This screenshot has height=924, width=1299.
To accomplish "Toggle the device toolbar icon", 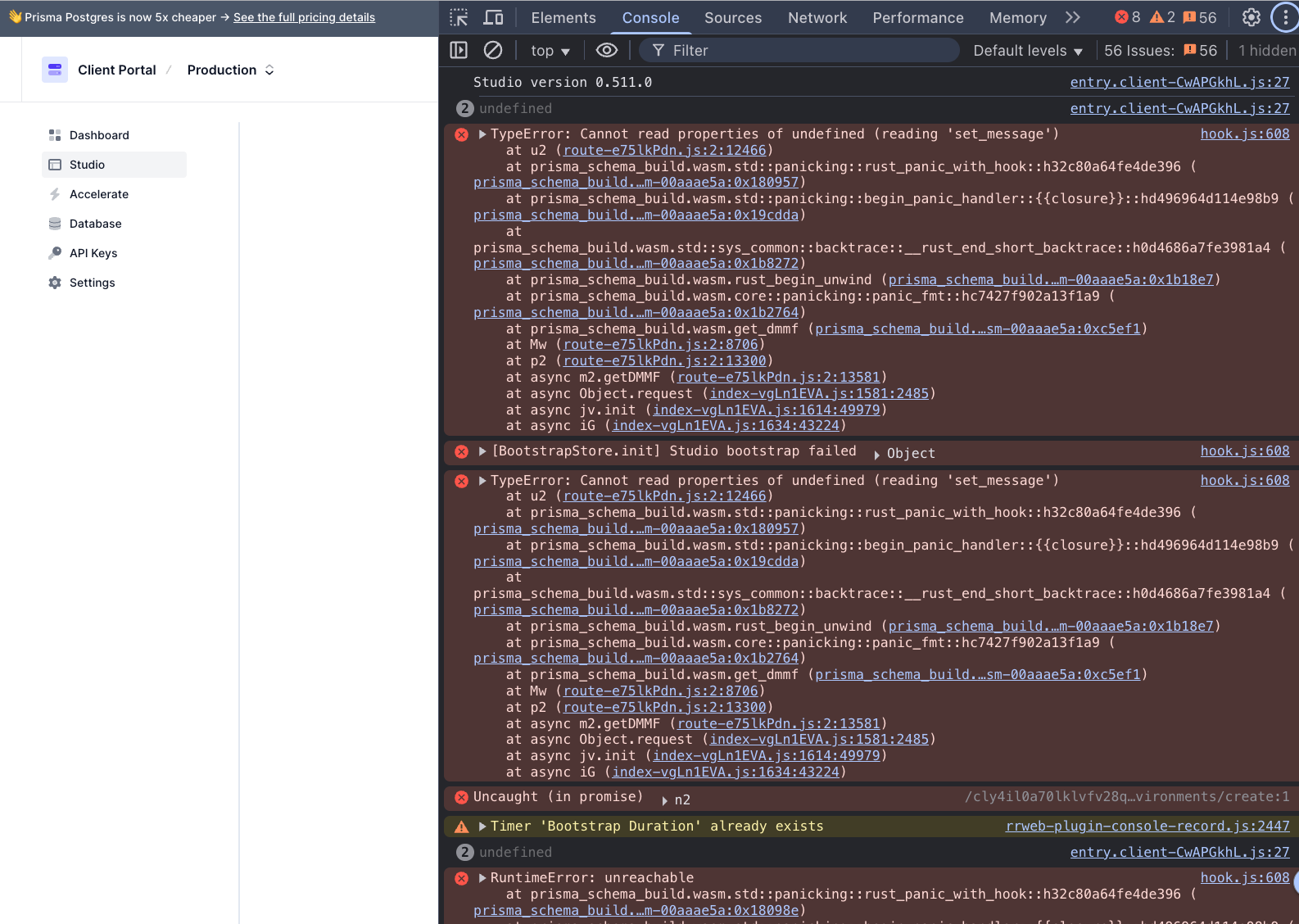I will [493, 17].
